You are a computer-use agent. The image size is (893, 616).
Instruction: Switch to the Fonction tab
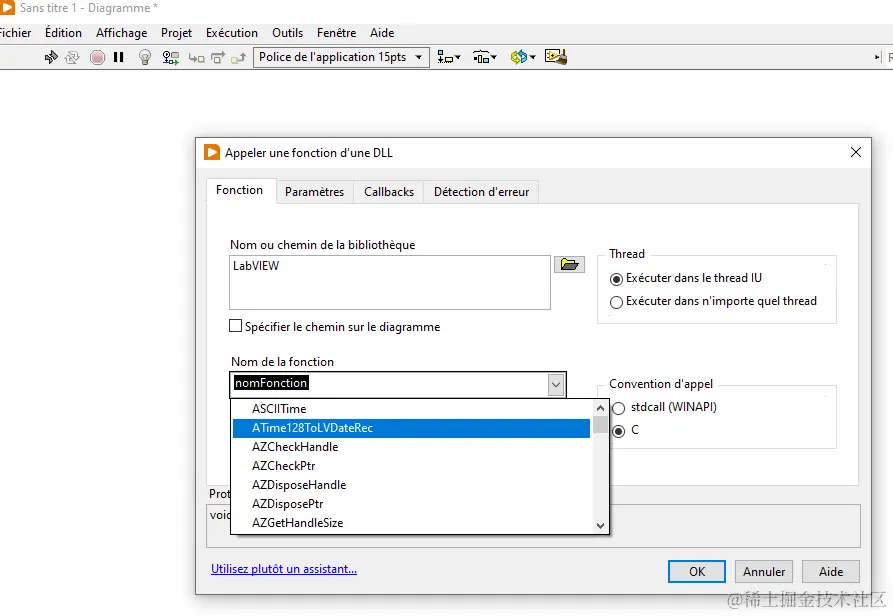[x=240, y=190]
